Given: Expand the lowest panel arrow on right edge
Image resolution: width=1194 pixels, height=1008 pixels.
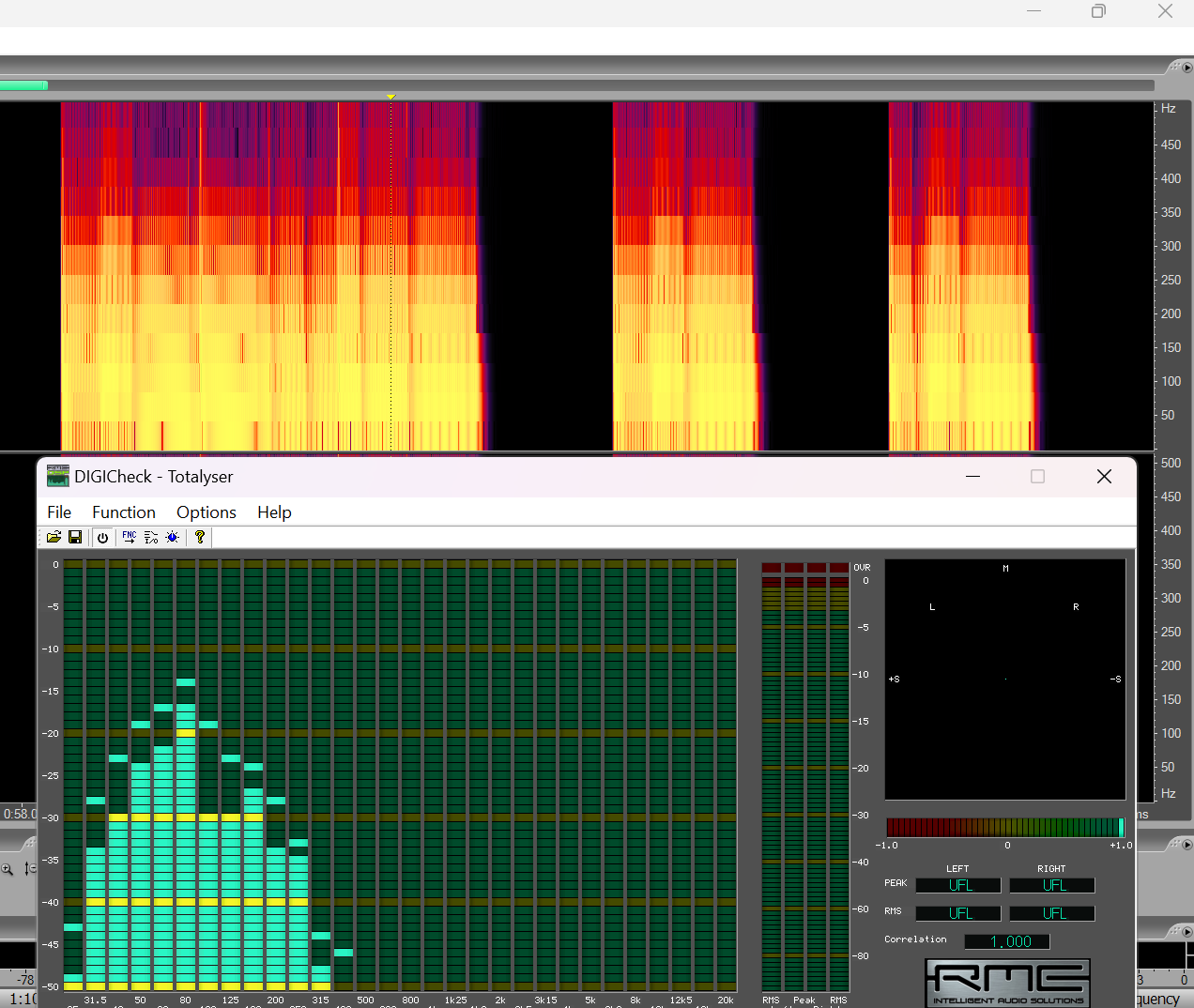Looking at the screenshot, I should point(1186,932).
